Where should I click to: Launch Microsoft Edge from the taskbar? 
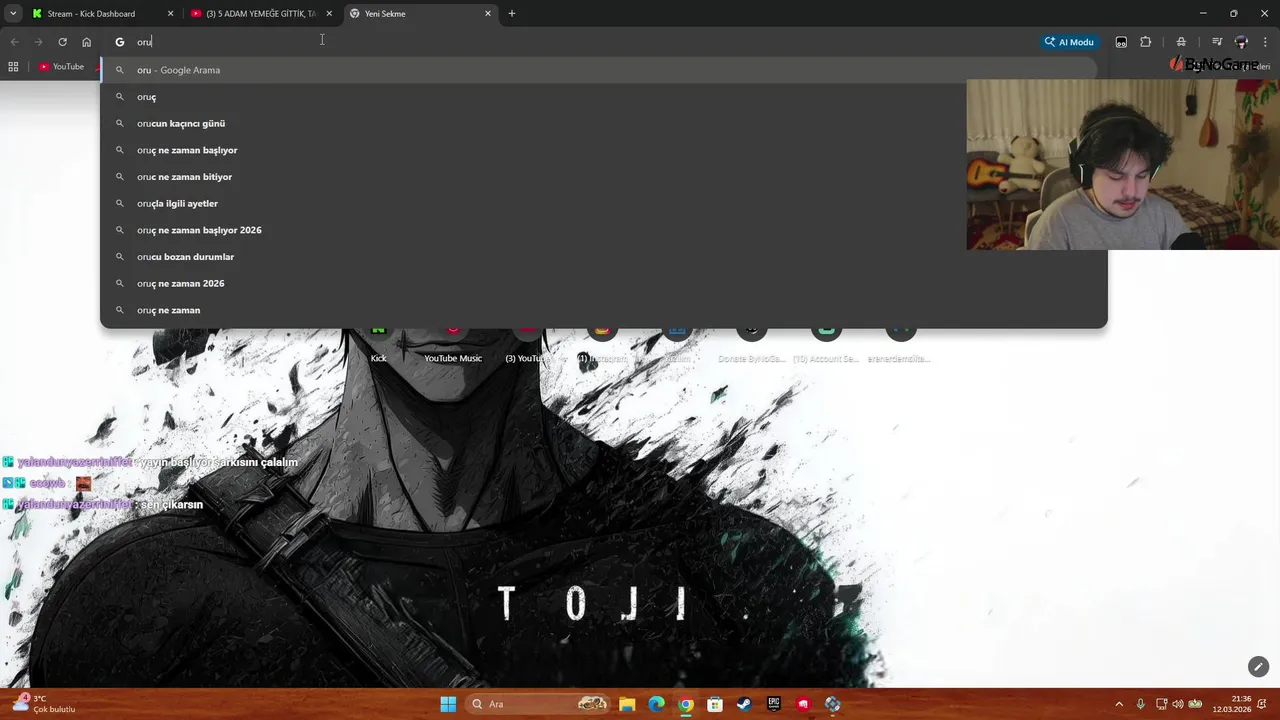coord(656,704)
